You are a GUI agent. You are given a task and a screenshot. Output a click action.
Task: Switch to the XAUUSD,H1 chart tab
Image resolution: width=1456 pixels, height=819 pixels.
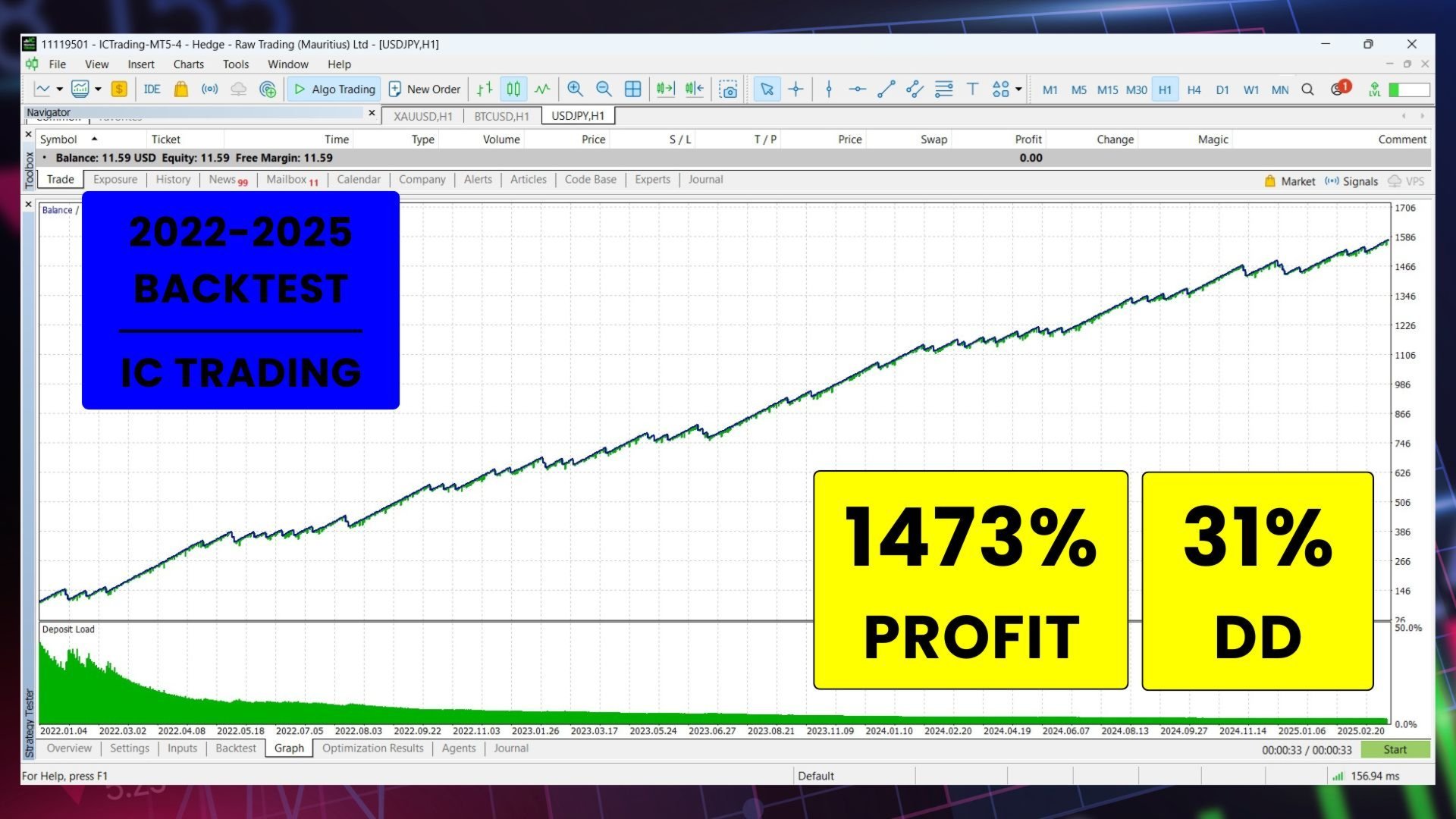point(422,116)
